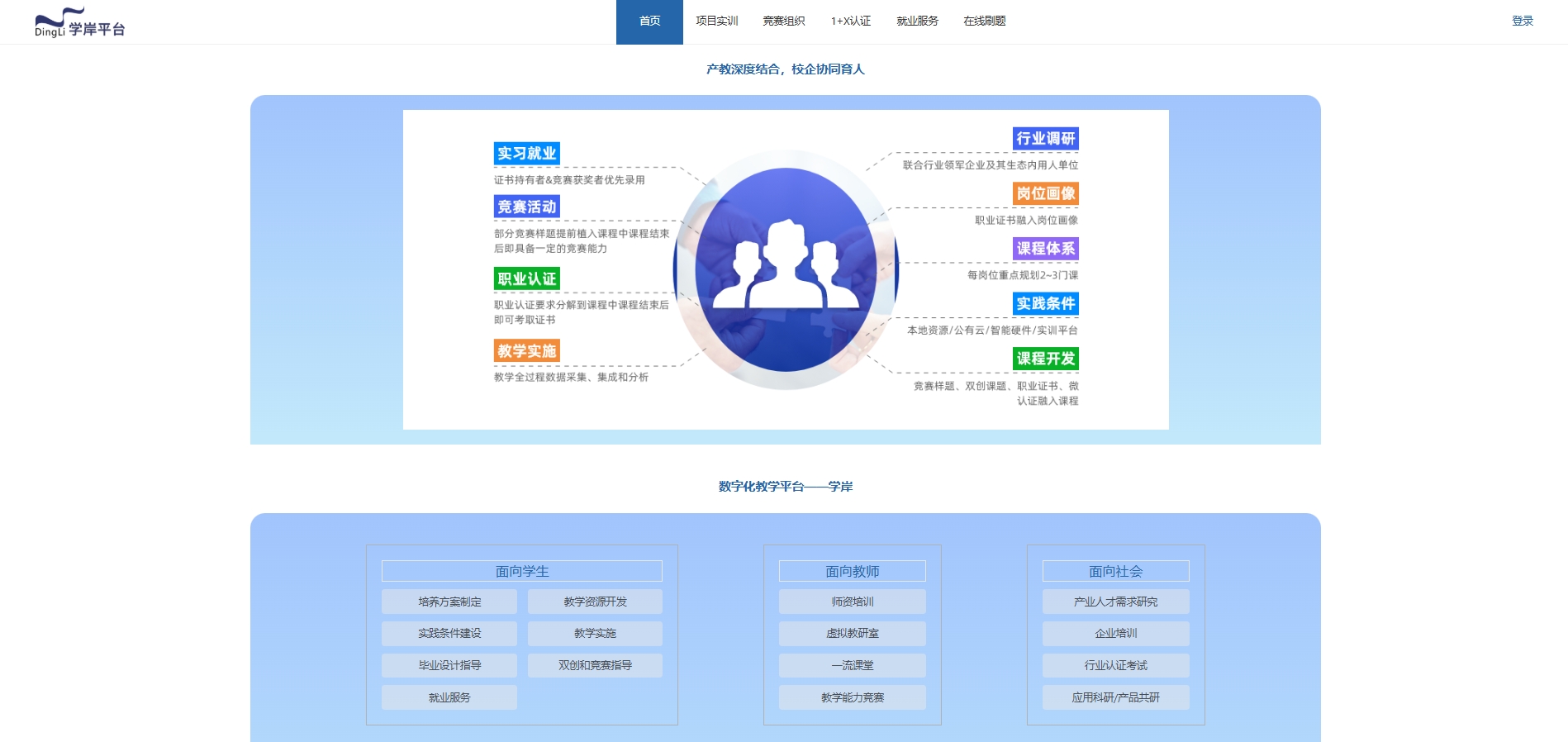1568x742 pixels.
Task: Open 应用科研/产品共研 button
Action: (x=1115, y=697)
